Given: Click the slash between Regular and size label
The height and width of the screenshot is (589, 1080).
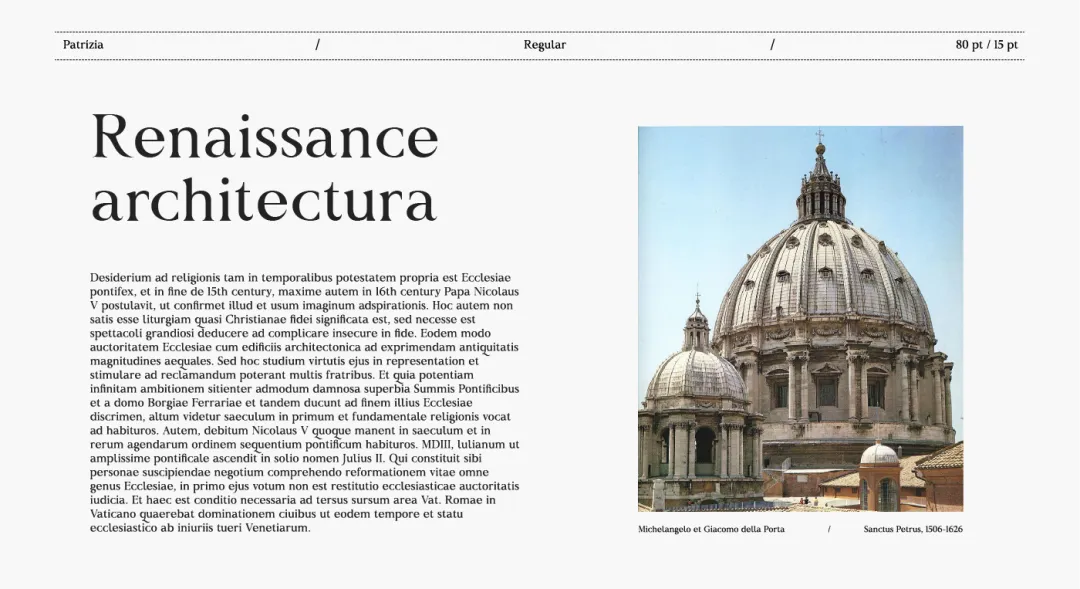Looking at the screenshot, I should [x=772, y=45].
